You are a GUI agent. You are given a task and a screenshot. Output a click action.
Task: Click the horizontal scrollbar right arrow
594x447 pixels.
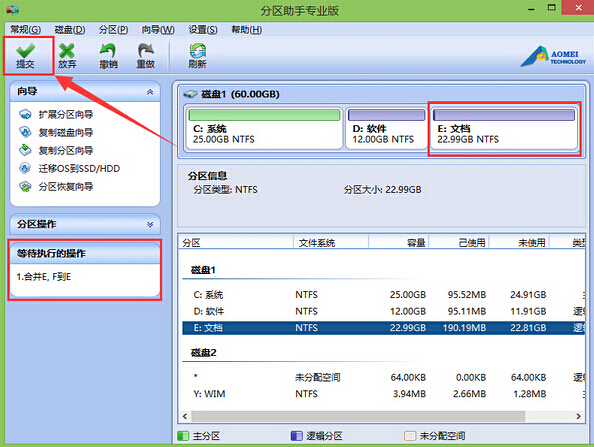coord(578,416)
